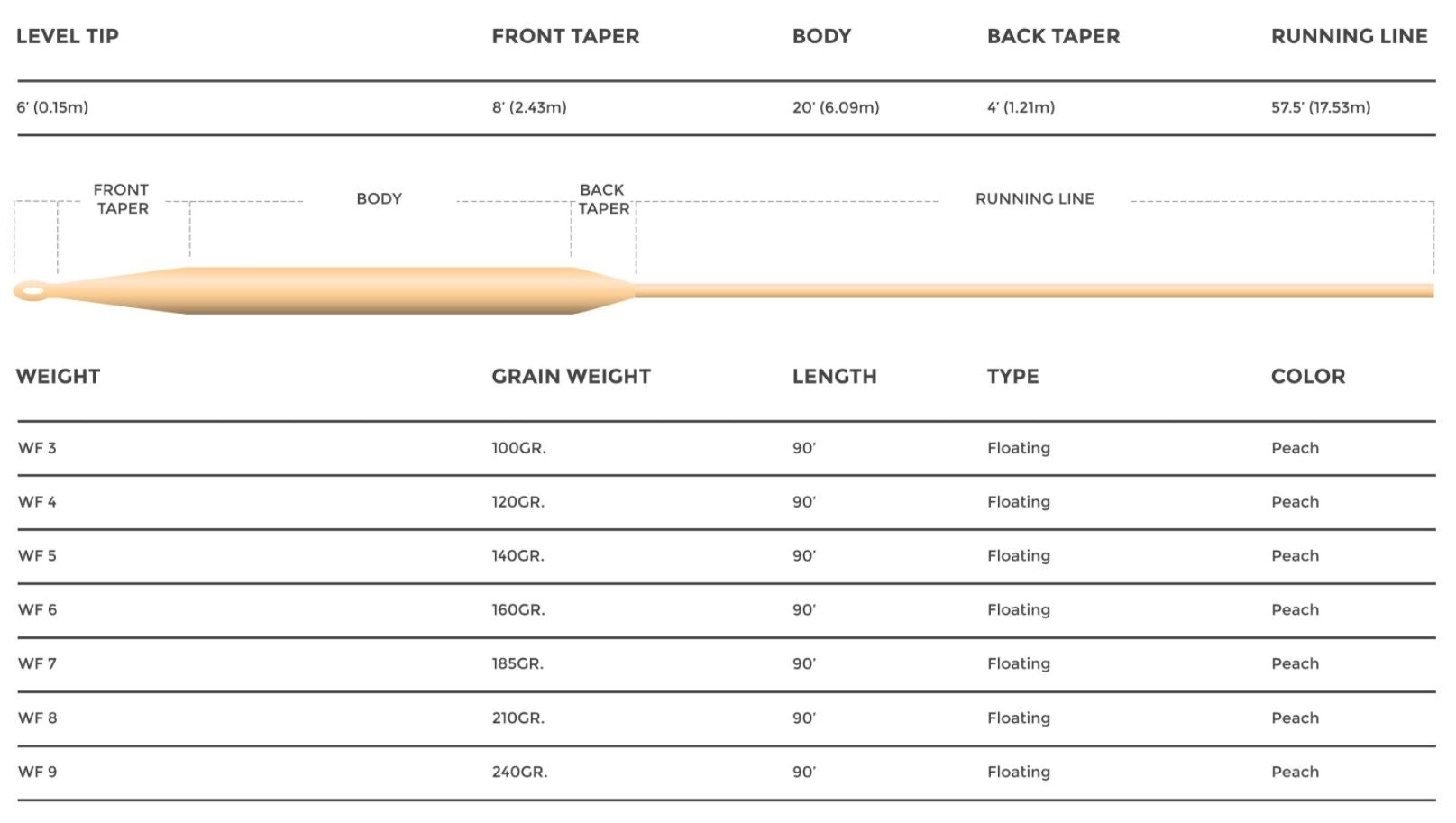Image resolution: width=1456 pixels, height=823 pixels.
Task: Select the 8' (2.43m) front taper length
Action: (529, 107)
